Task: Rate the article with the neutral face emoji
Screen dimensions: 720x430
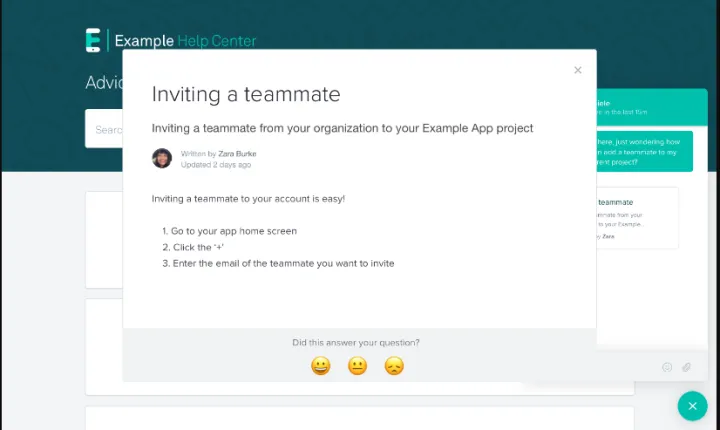Action: point(357,366)
